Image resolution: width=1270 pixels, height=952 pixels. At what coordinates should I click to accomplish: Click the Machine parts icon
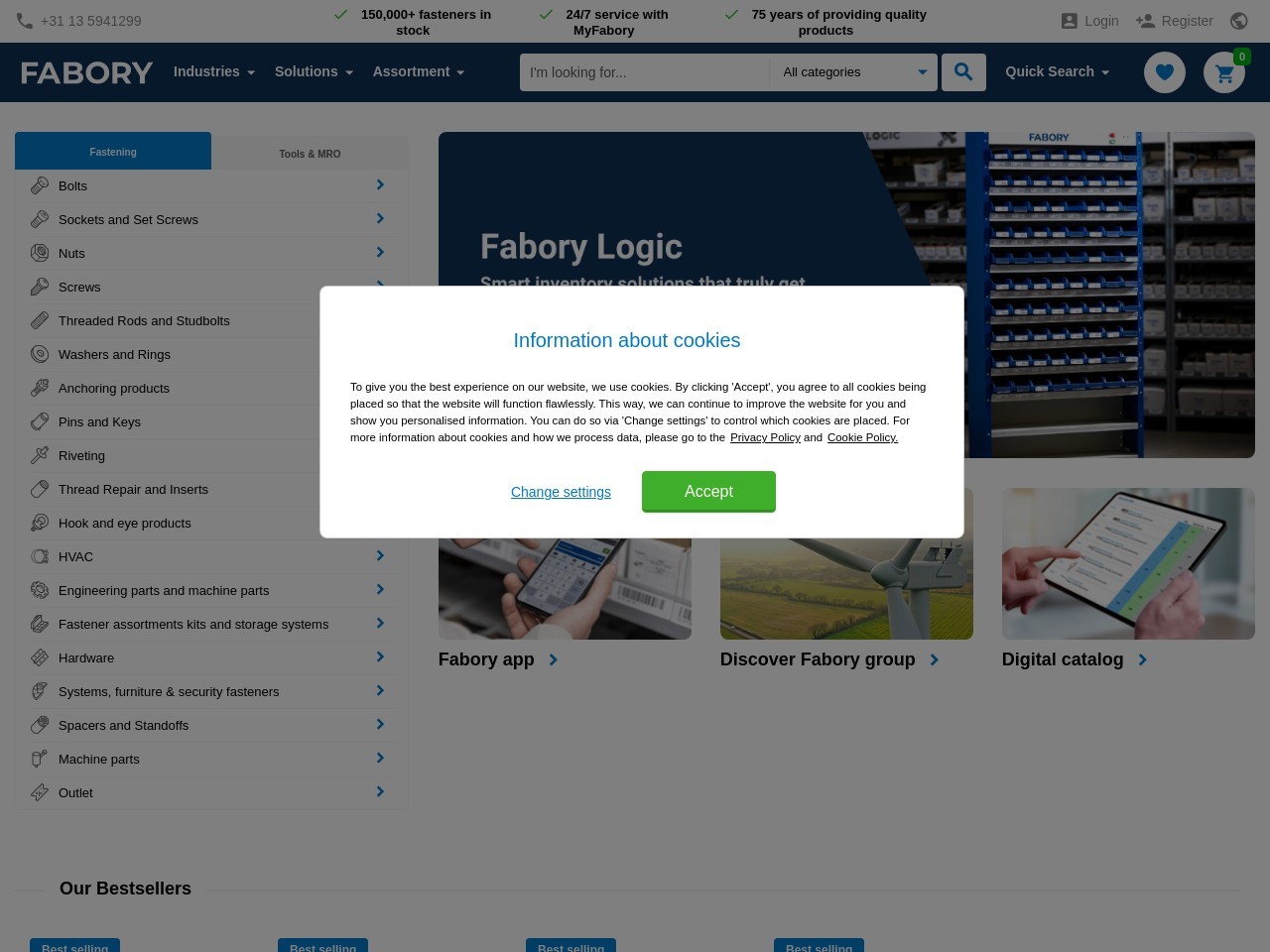click(40, 759)
